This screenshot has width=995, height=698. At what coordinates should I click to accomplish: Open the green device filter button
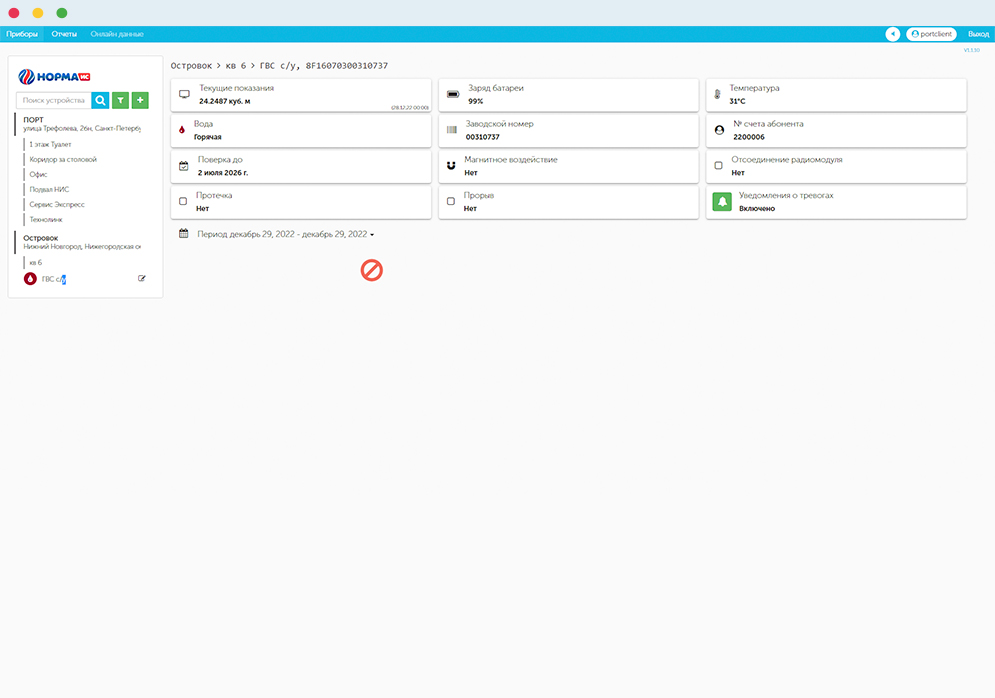(120, 100)
